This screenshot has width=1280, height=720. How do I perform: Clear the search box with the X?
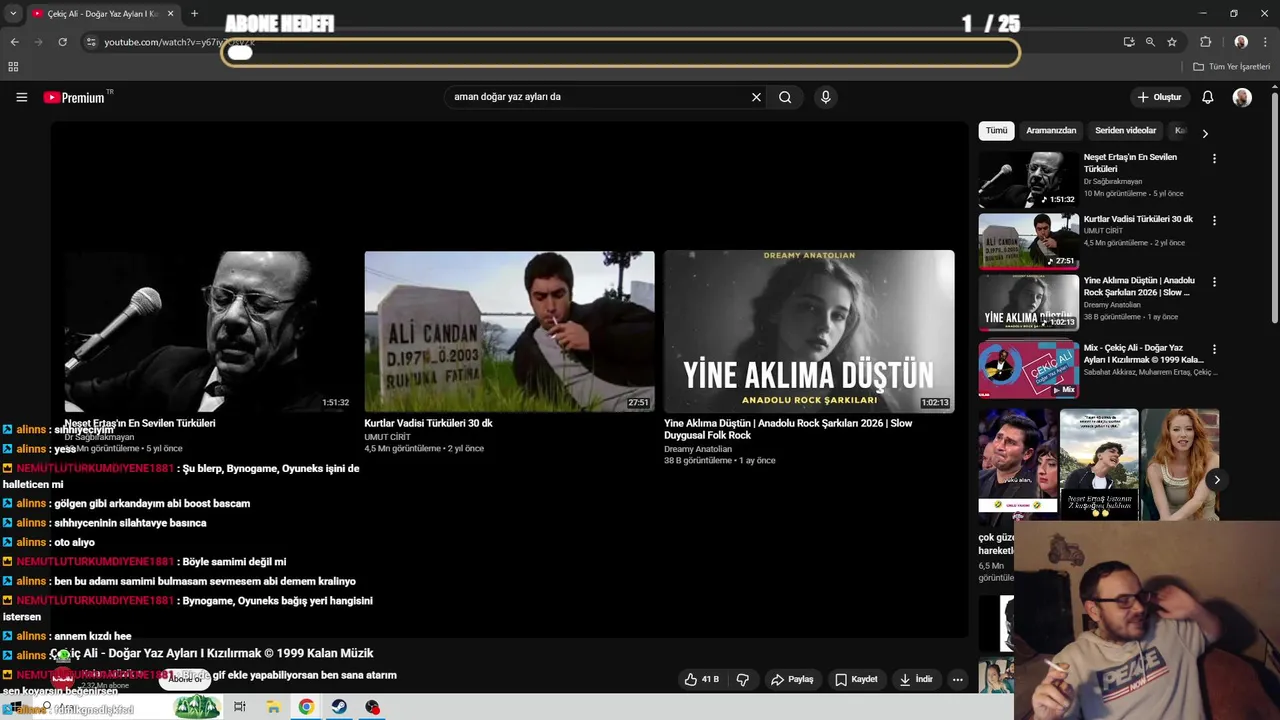(756, 97)
